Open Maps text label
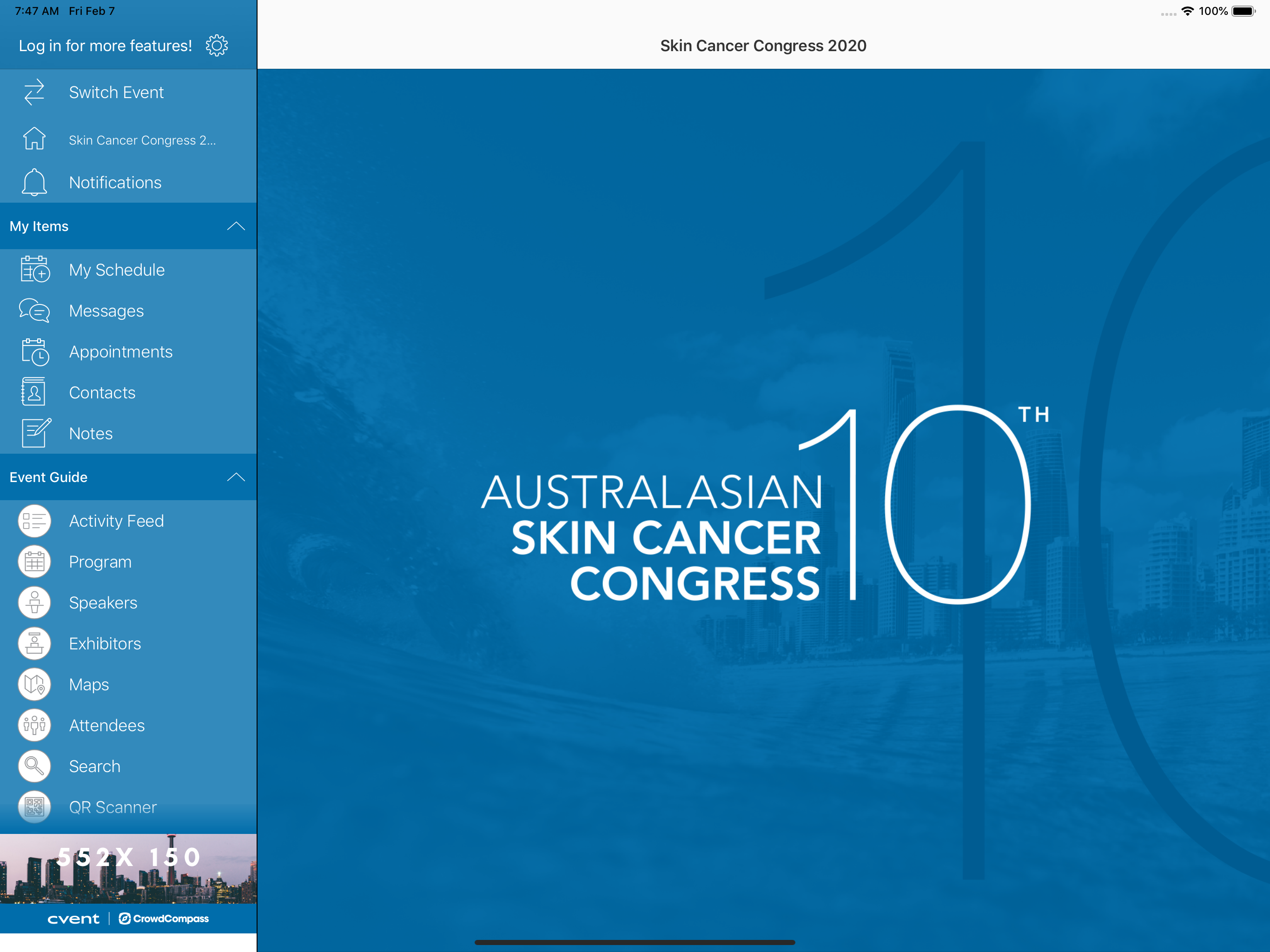 pos(89,684)
